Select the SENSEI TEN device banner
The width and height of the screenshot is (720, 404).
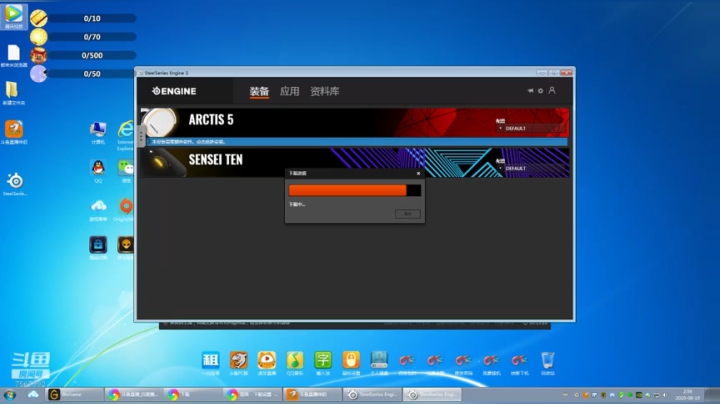click(354, 163)
